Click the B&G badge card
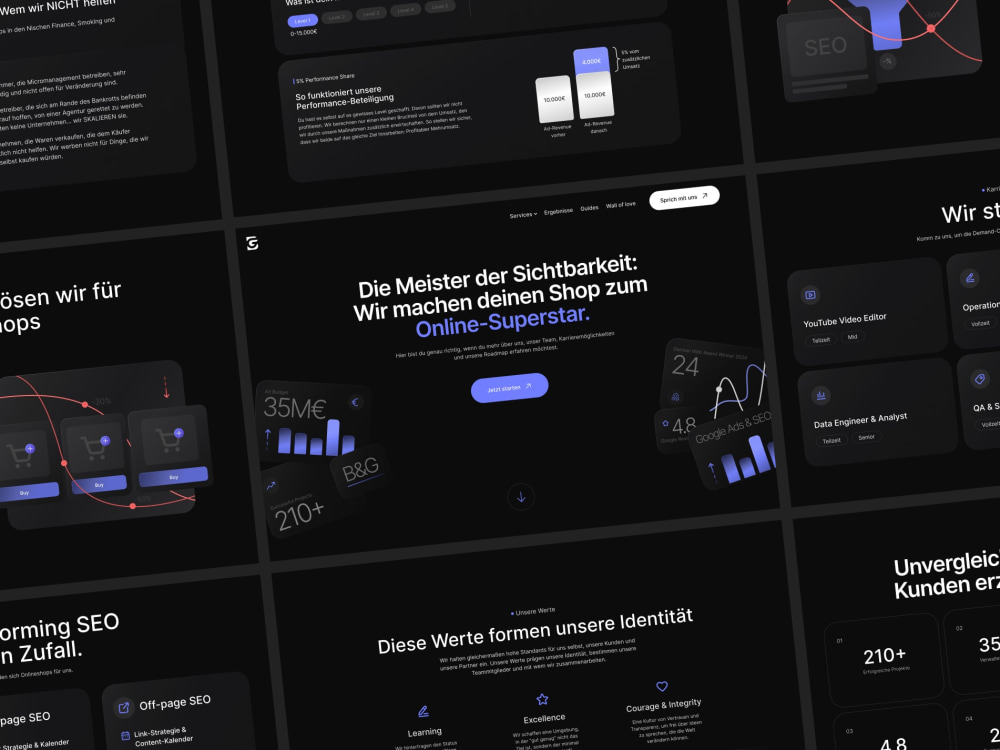This screenshot has height=750, width=1000. (x=360, y=471)
